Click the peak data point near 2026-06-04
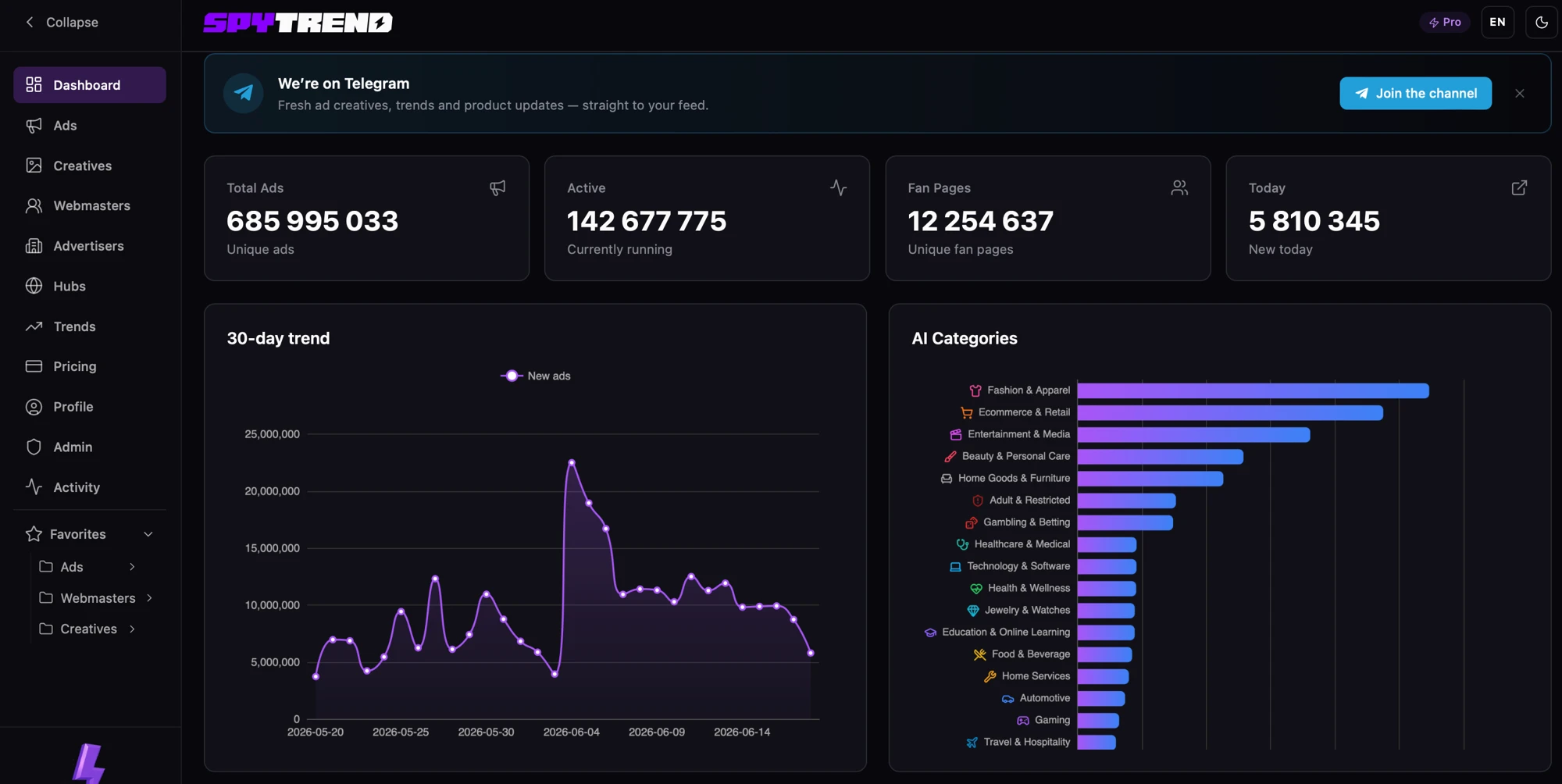Screen dimensions: 1562x784 click(x=572, y=462)
